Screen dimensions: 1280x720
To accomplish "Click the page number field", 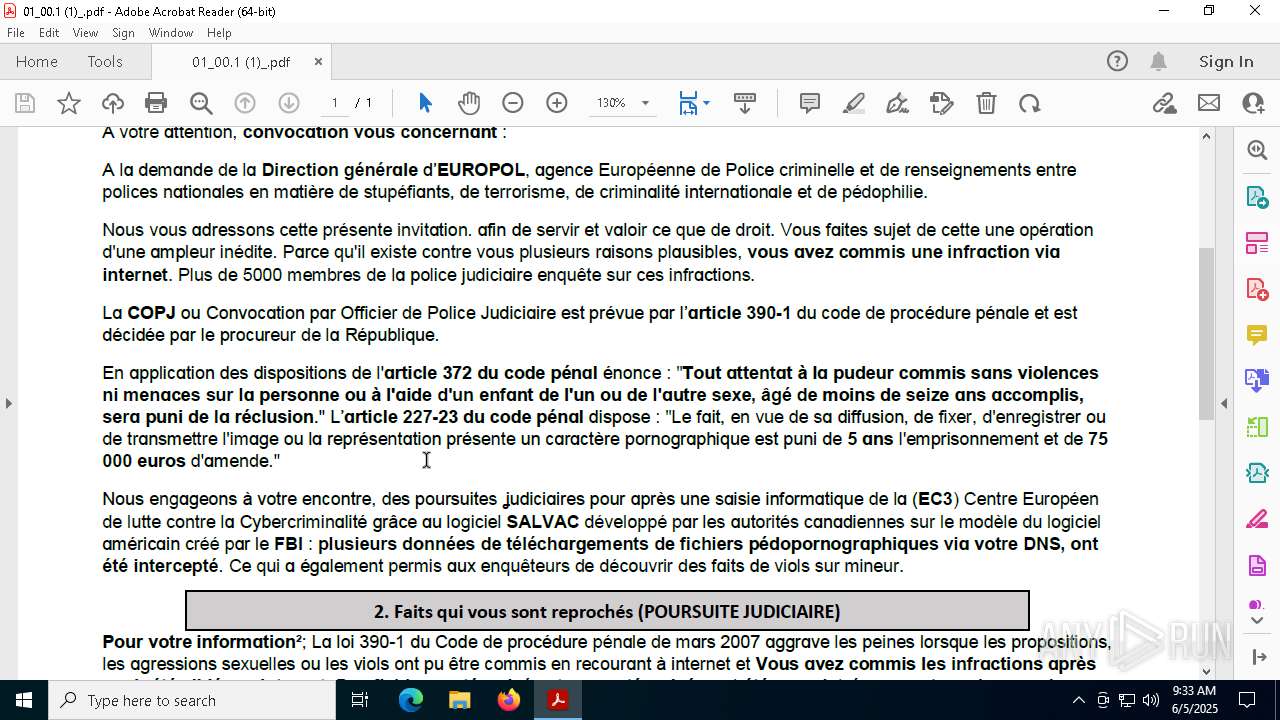I will click(335, 103).
